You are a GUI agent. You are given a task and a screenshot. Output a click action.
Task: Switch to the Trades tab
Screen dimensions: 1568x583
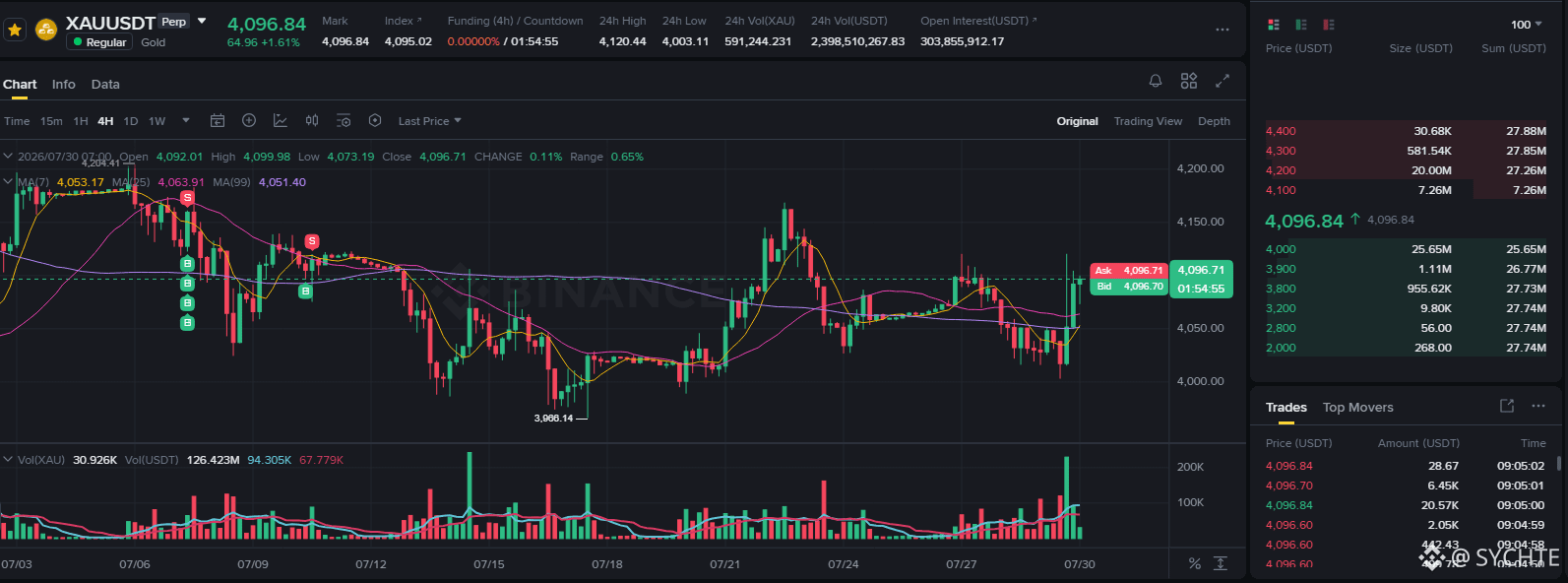(x=1286, y=408)
